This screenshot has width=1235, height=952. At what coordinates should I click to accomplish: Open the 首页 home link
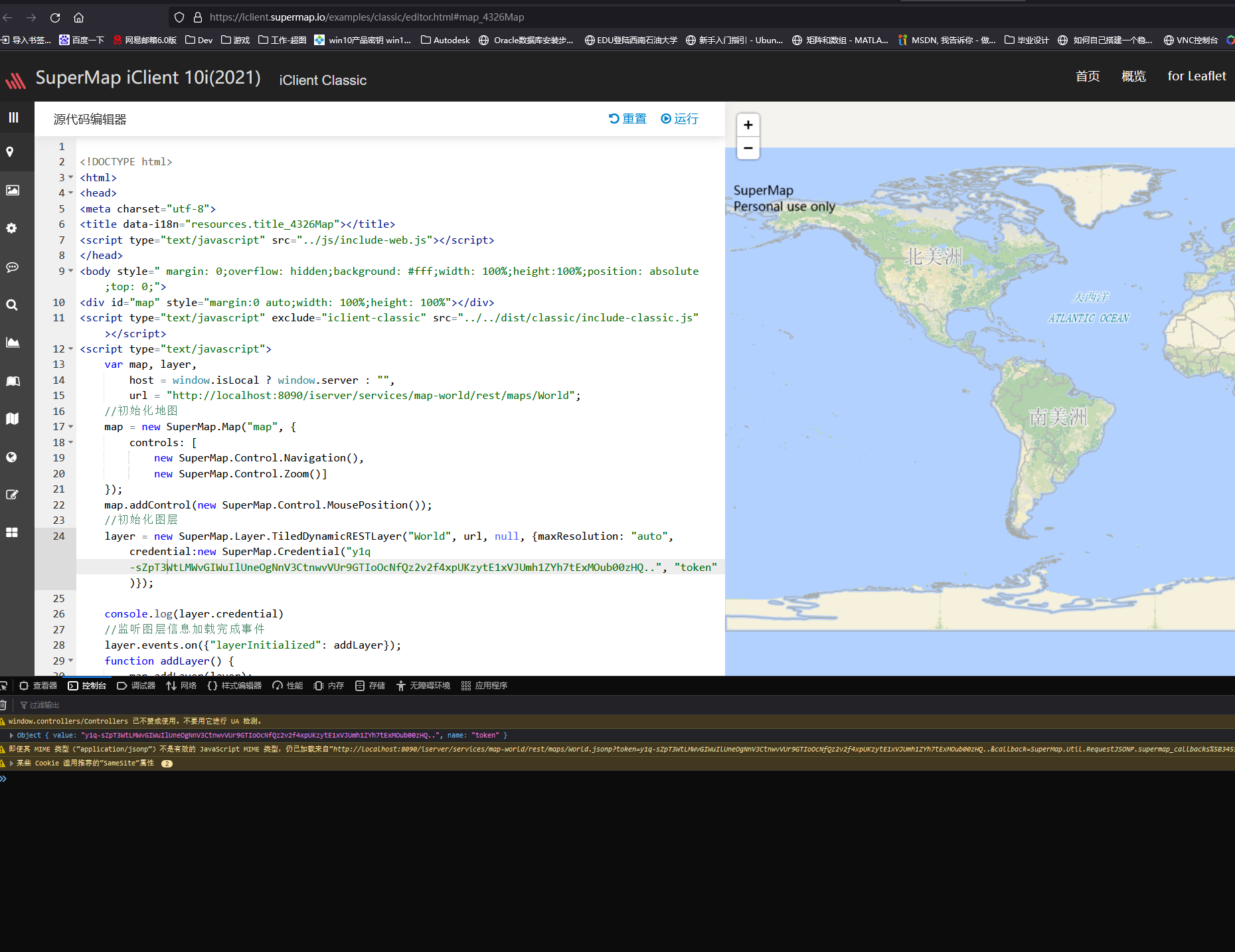pyautogui.click(x=1088, y=76)
